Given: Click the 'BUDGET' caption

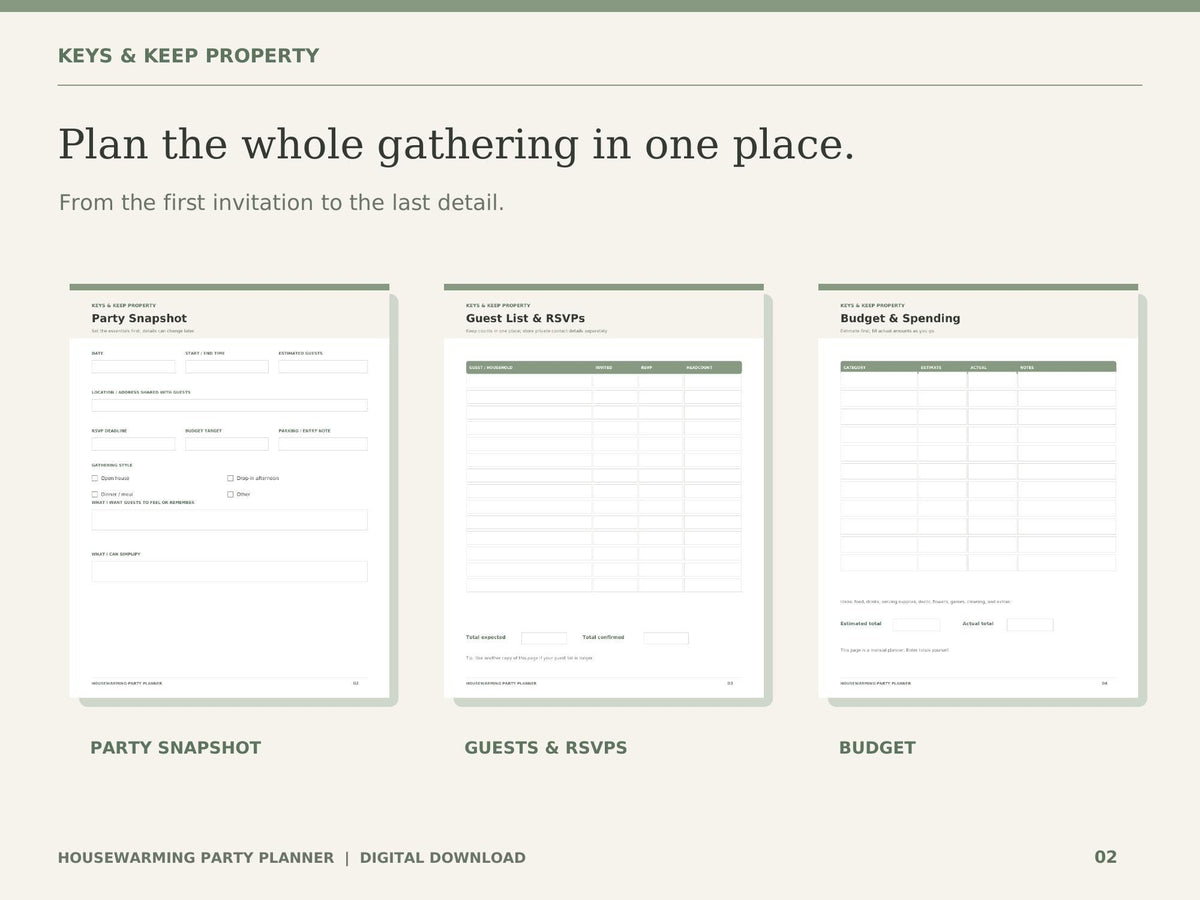Looking at the screenshot, I should [877, 748].
